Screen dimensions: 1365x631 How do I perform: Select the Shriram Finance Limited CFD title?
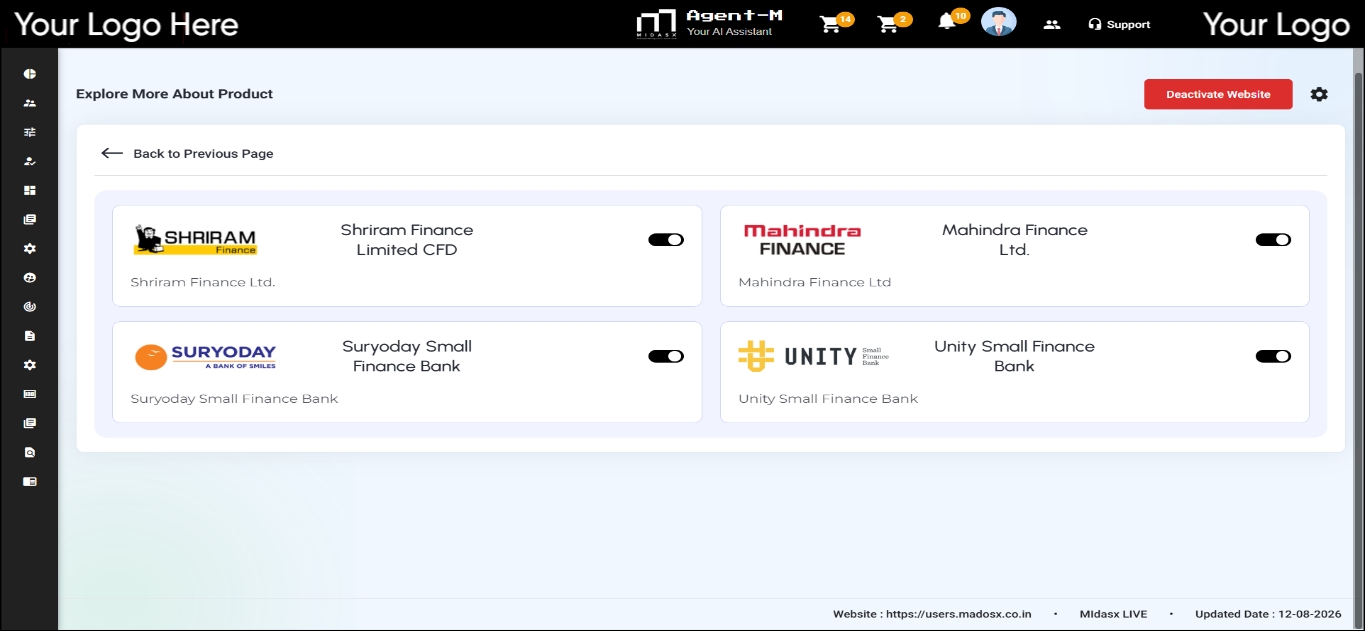tap(407, 240)
